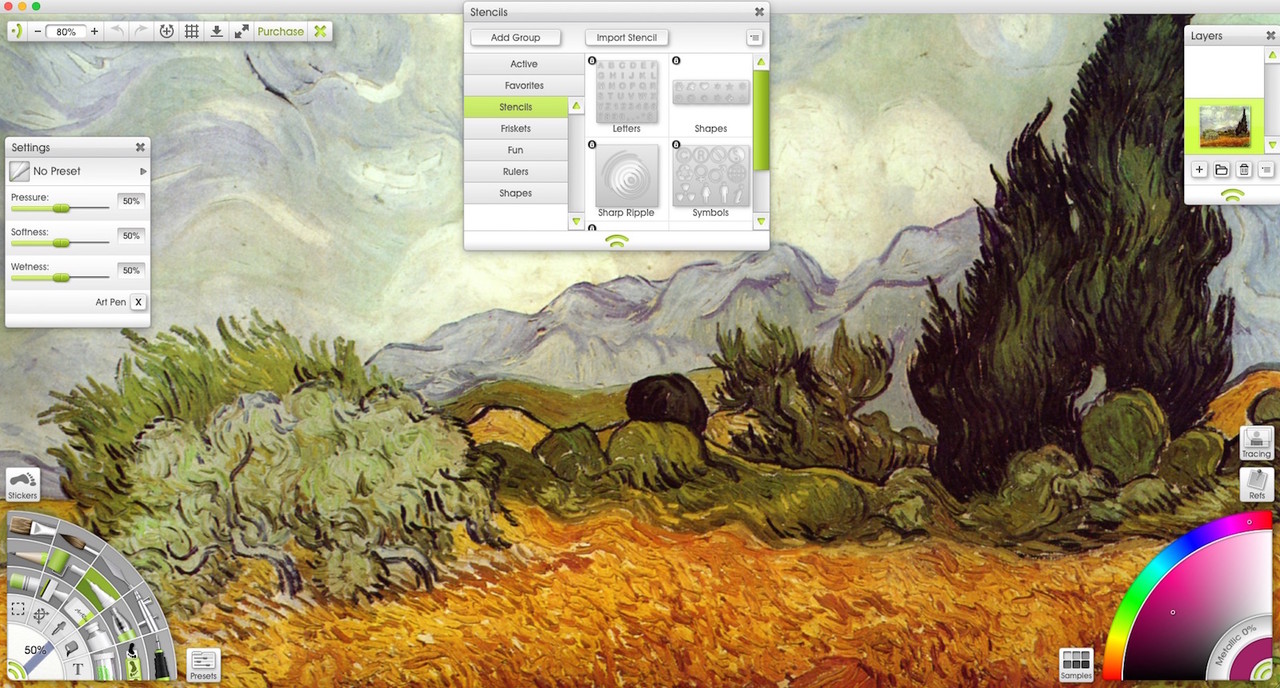
Task: Open the No Preset dropdown arrow
Action: [143, 172]
